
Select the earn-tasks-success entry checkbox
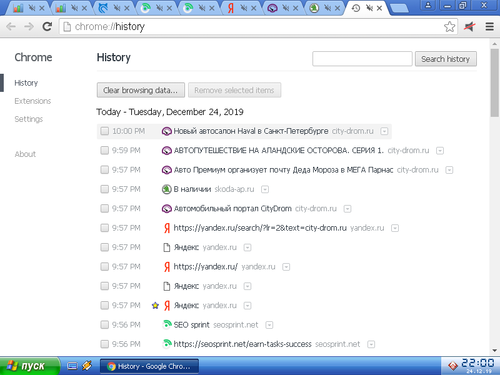point(105,344)
